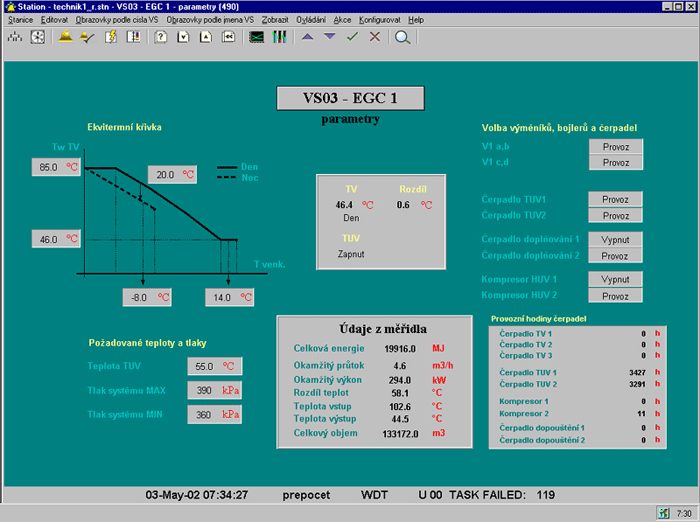The width and height of the screenshot is (700, 522).
Task: Click the purple down arrow icon
Action: coord(329,37)
